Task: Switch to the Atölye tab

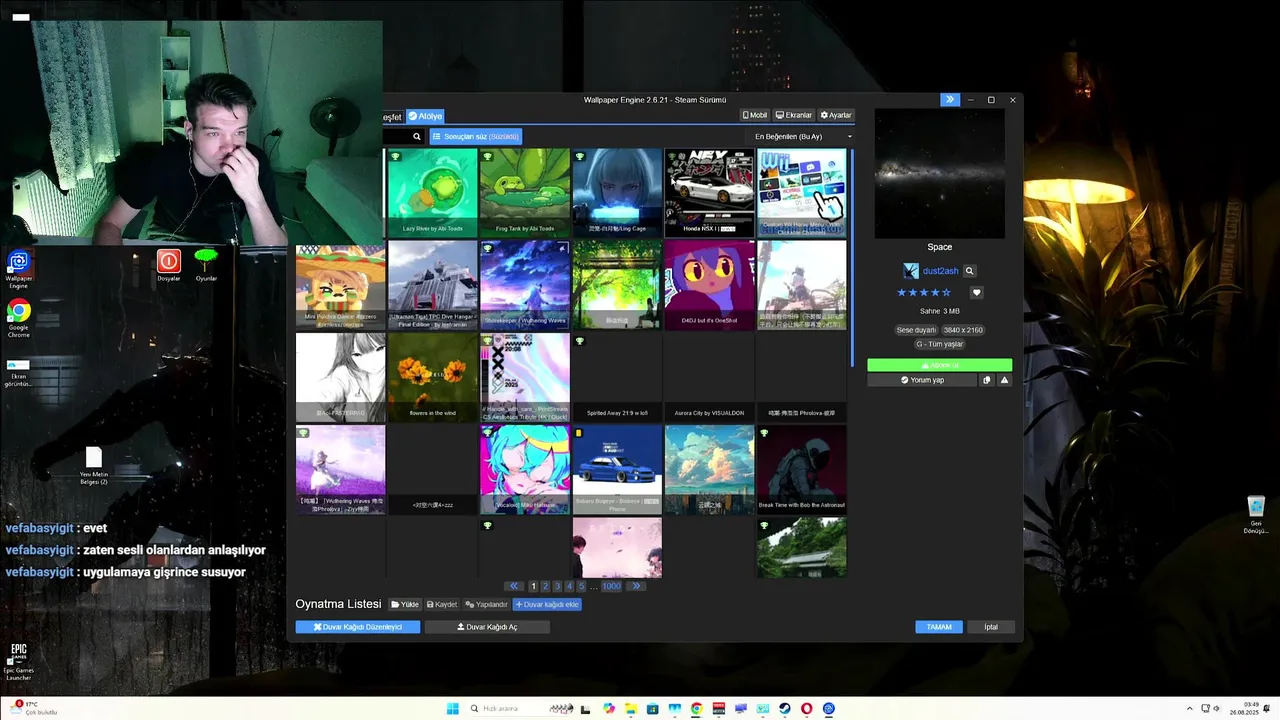Action: point(425,116)
